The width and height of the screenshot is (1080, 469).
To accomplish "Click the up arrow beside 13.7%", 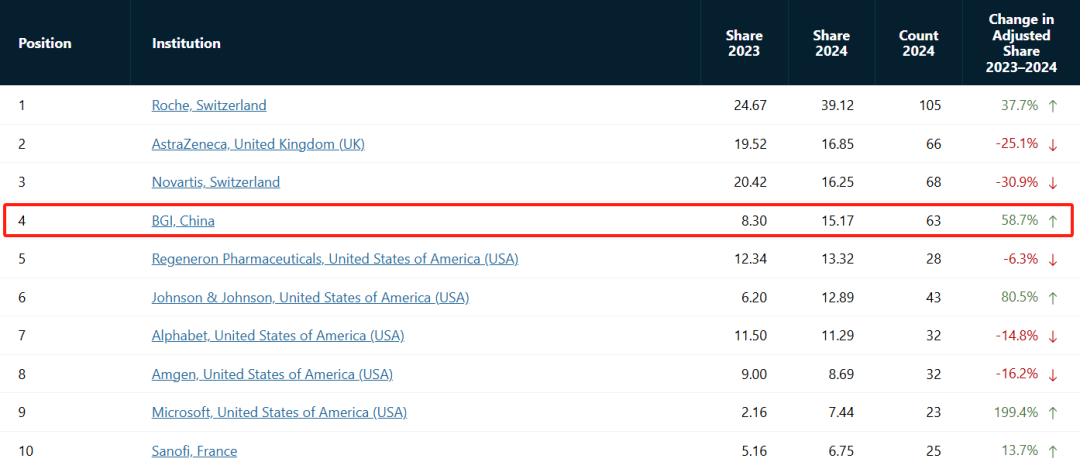I will pyautogui.click(x=1052, y=452).
